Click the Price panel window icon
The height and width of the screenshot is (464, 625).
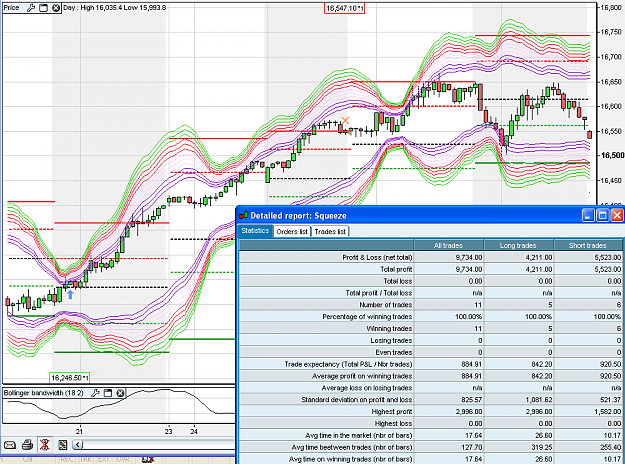click(43, 8)
